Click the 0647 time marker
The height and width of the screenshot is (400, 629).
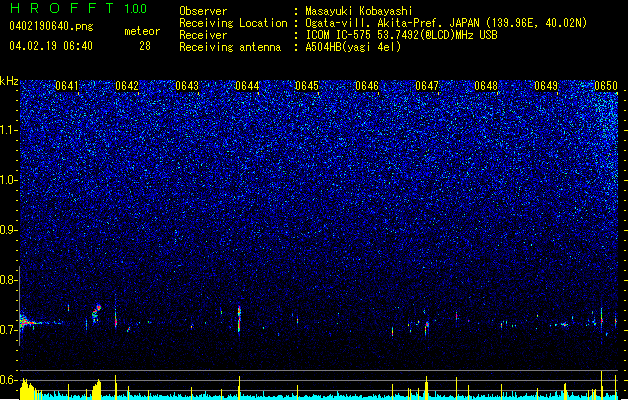[427, 86]
